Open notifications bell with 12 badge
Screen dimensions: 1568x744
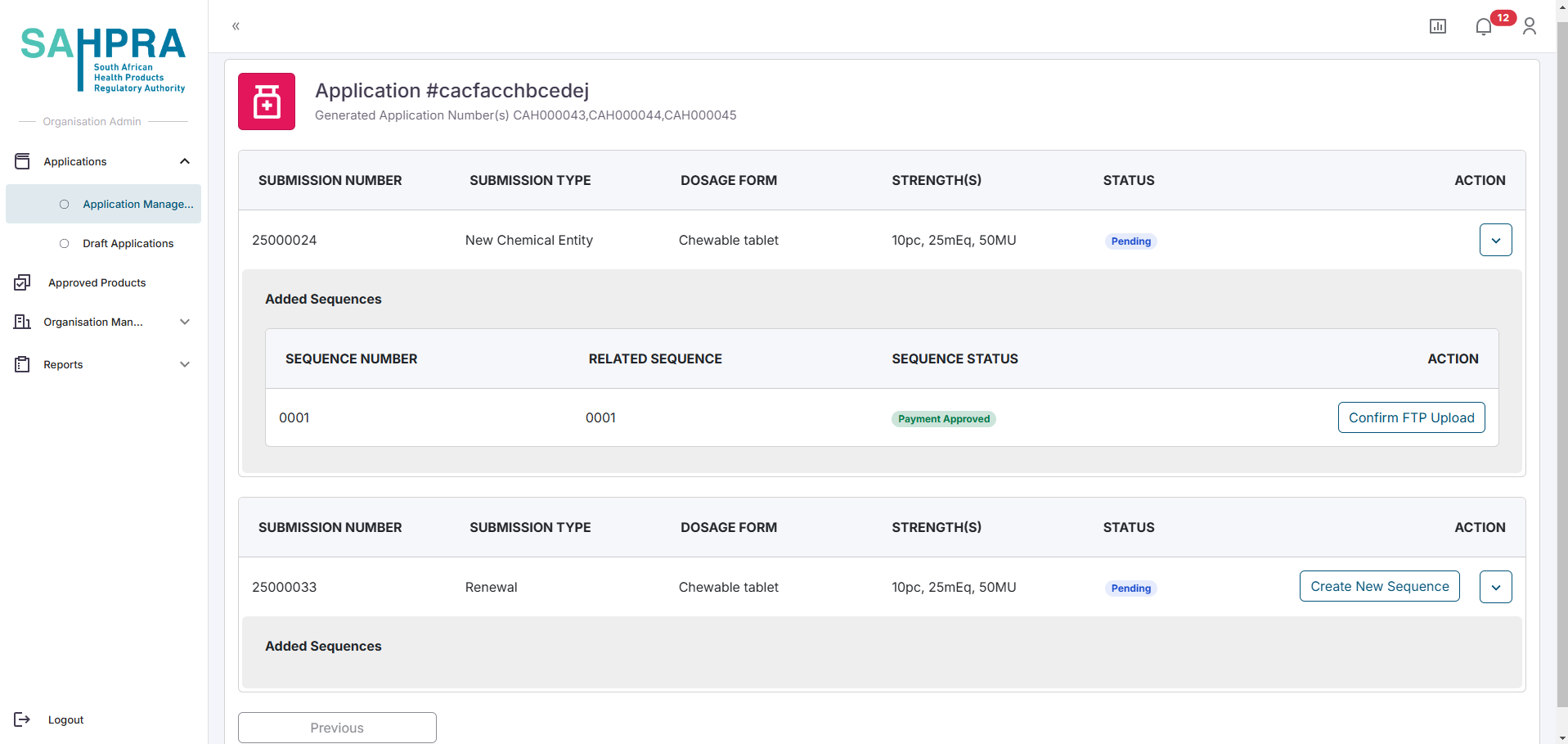pyautogui.click(x=1484, y=27)
